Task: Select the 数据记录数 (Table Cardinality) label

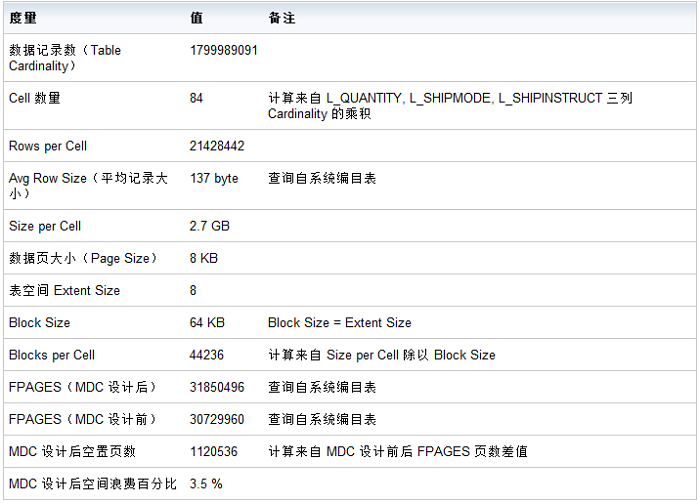Action: click(x=65, y=58)
